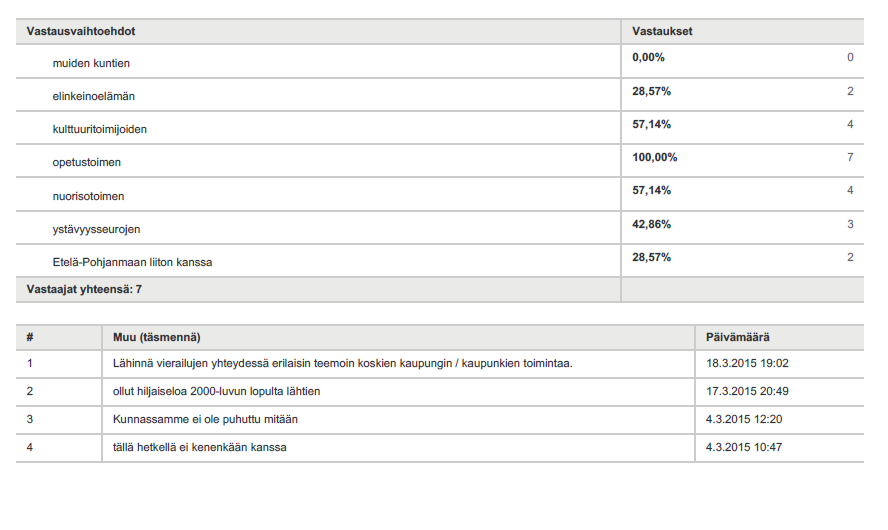
Task: Click the Vastausvaihtoehdot column header
Action: (81, 31)
